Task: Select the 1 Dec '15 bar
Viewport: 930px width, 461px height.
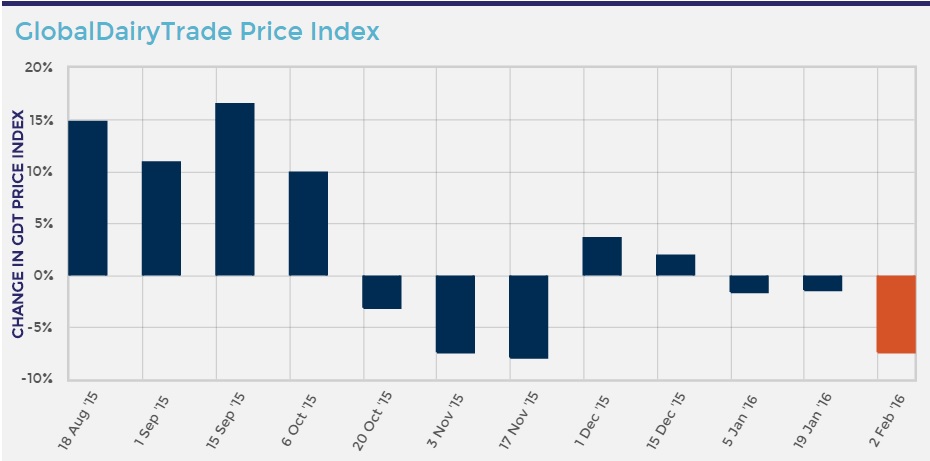Action: [602, 256]
